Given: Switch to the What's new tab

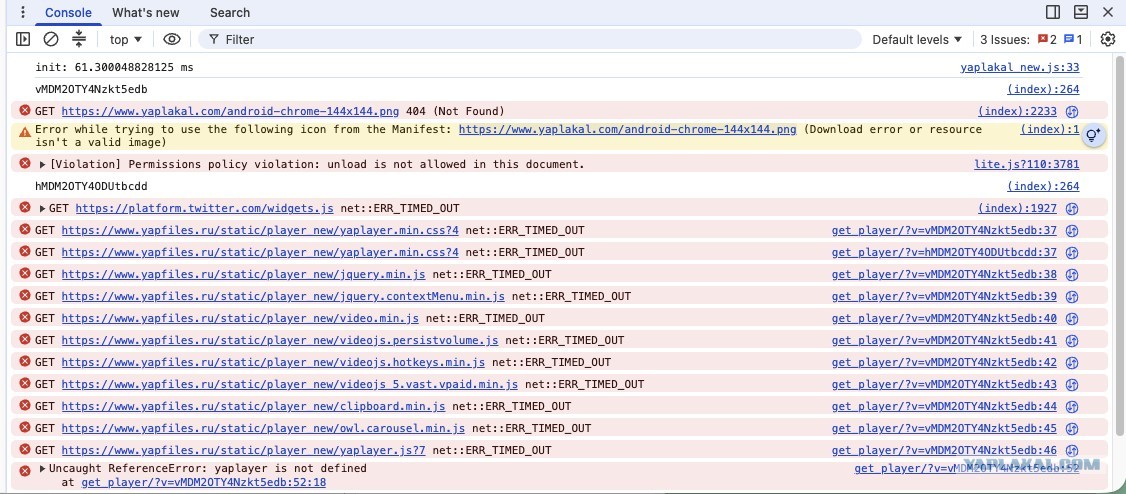Looking at the screenshot, I should point(146,12).
